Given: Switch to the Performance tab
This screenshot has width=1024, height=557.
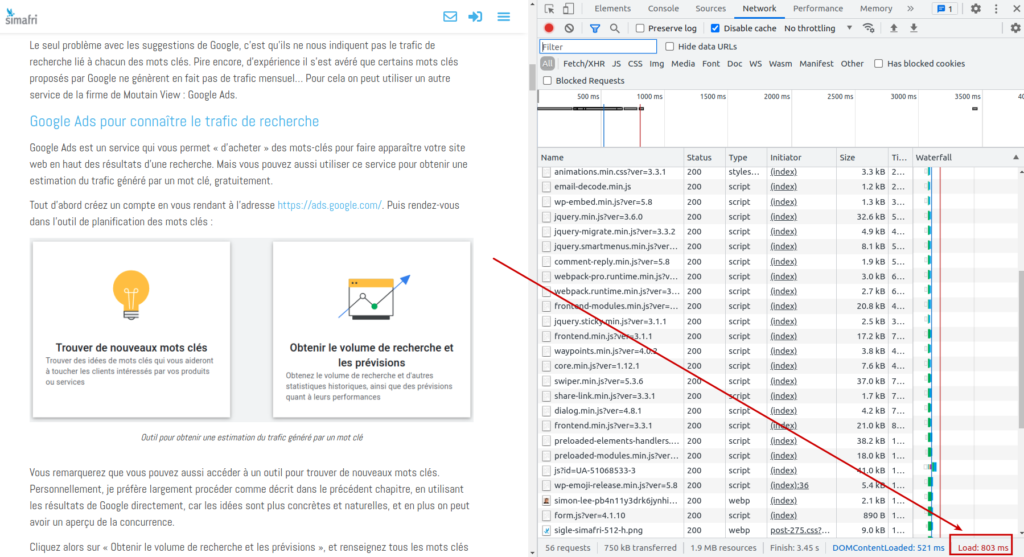Looking at the screenshot, I should tap(817, 9).
